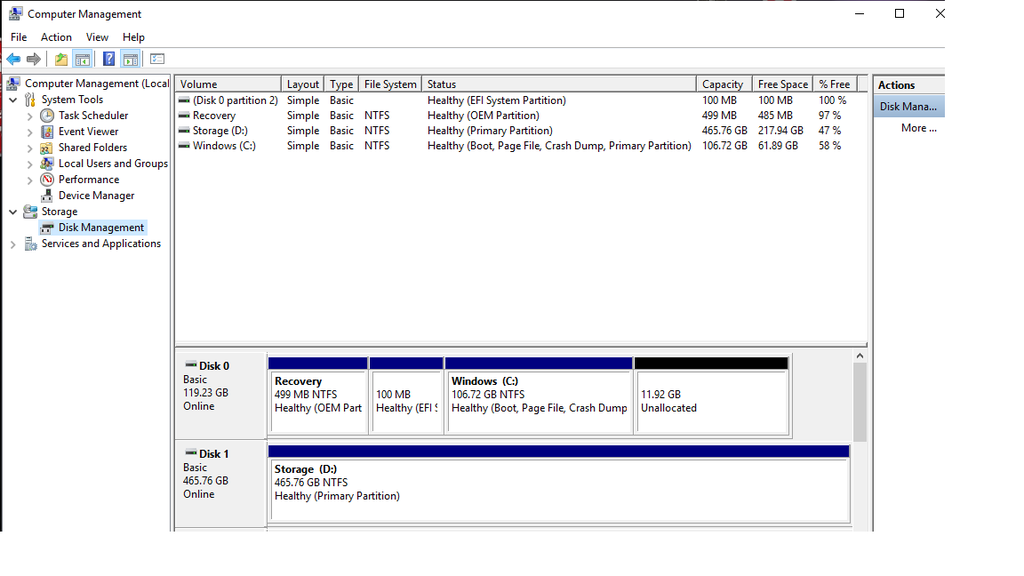The width and height of the screenshot is (1024, 576).
Task: Expand the Event Viewer node
Action: [29, 132]
